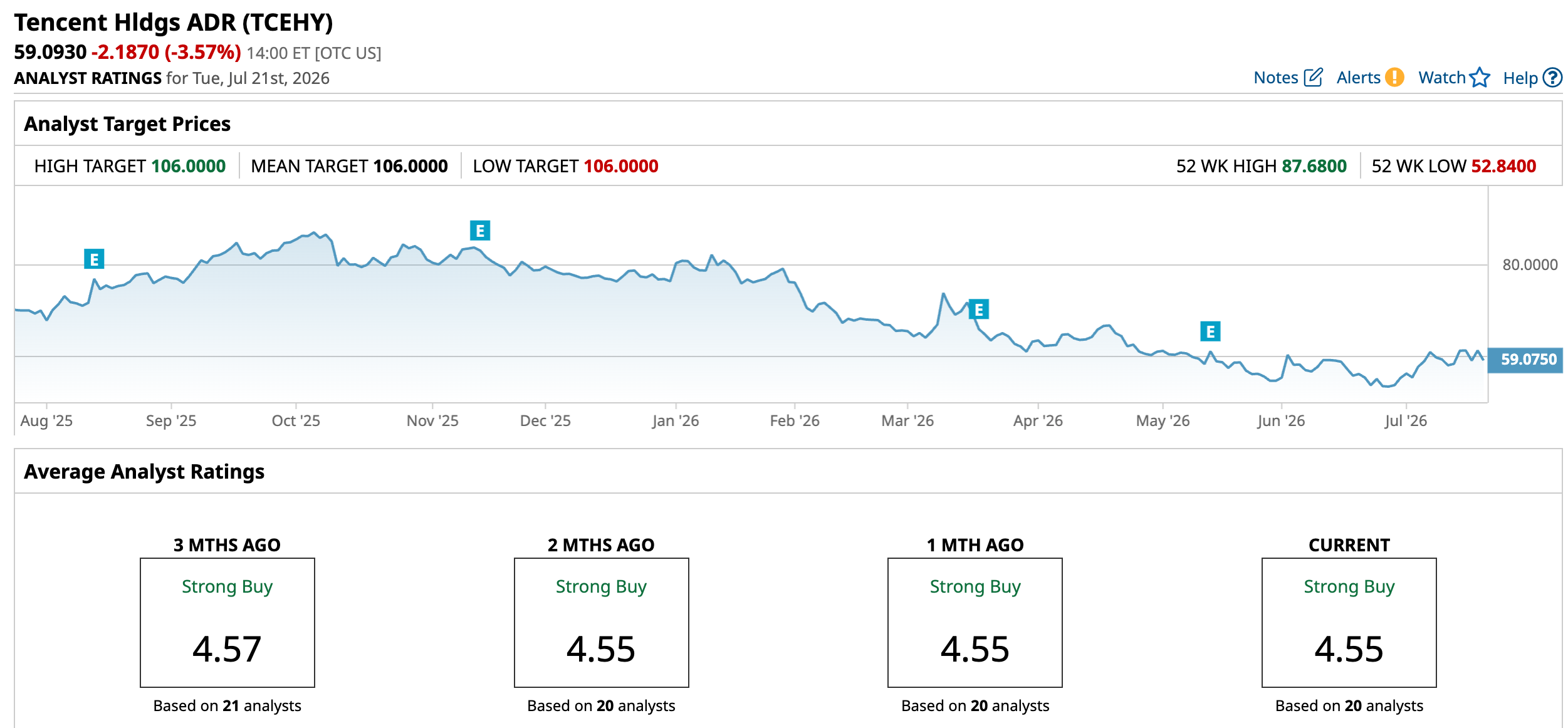
Task: Click the Feb '26 axis label
Action: pyautogui.click(x=795, y=420)
